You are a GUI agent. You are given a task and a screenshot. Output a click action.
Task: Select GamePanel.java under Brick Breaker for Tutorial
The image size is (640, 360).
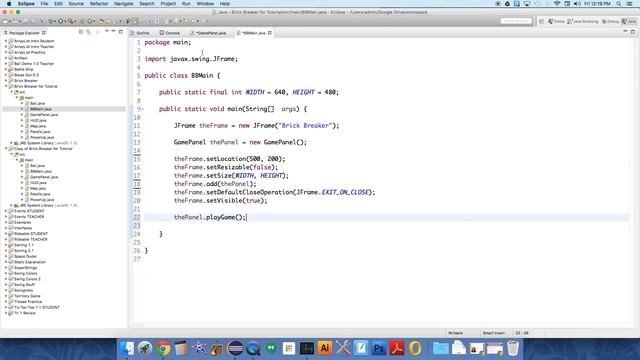click(44, 115)
